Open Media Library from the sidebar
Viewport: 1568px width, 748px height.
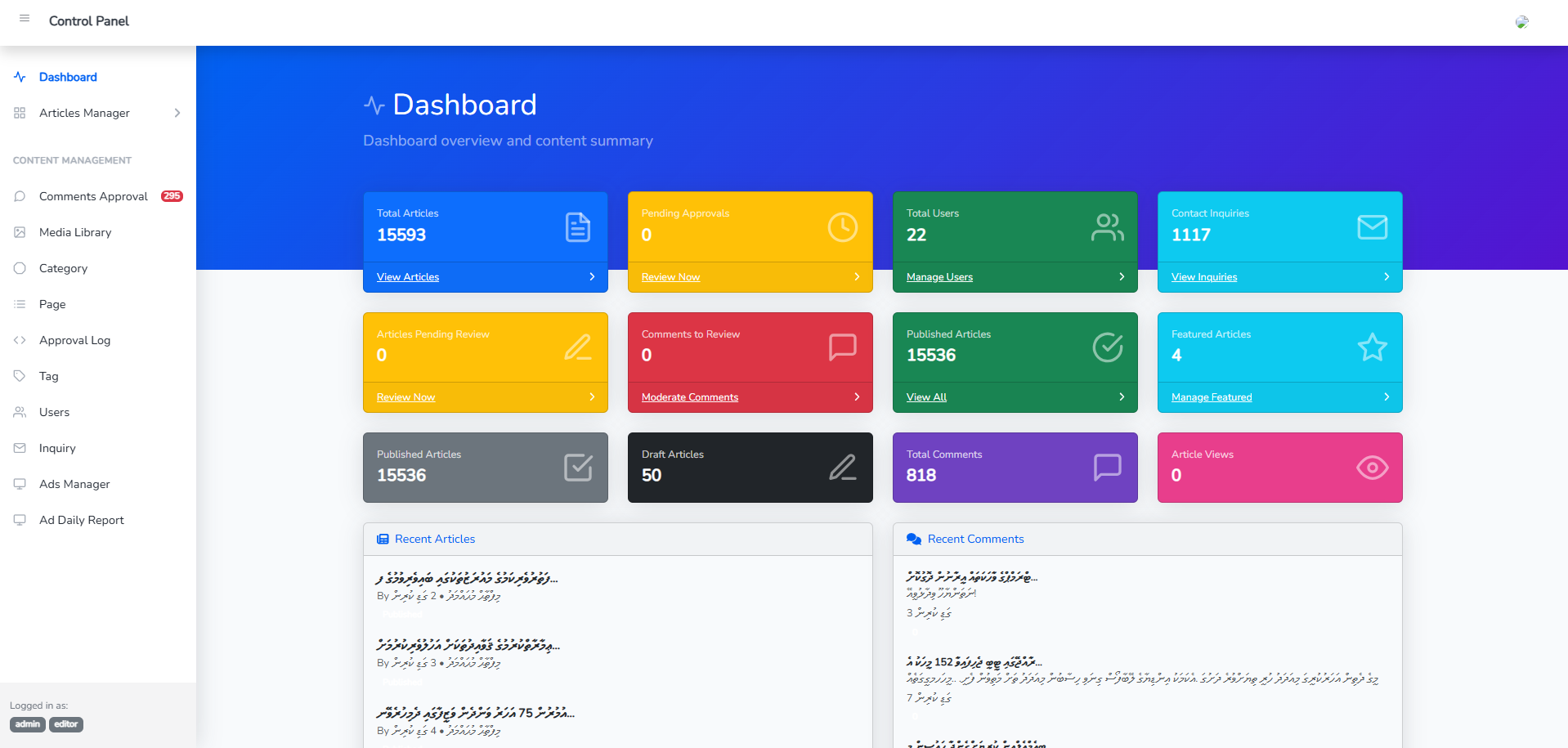pos(75,232)
